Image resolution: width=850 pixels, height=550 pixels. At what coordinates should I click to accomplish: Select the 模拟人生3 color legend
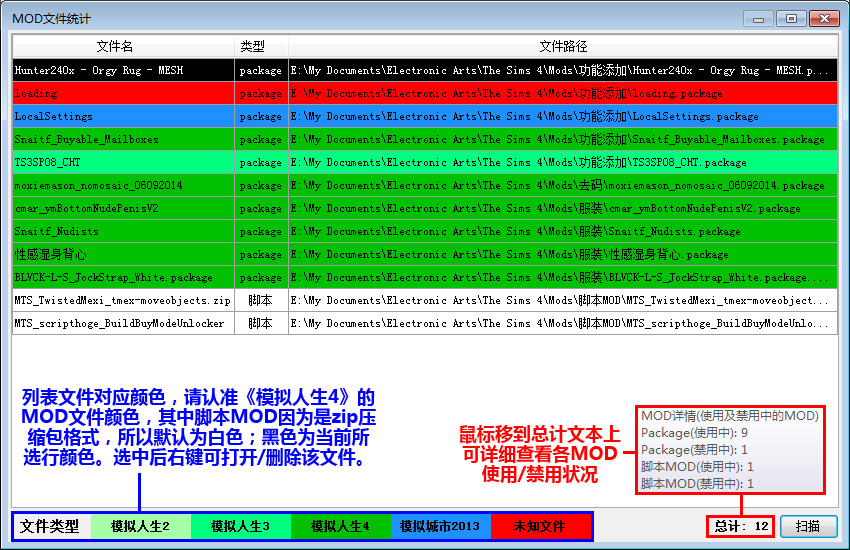coord(240,526)
